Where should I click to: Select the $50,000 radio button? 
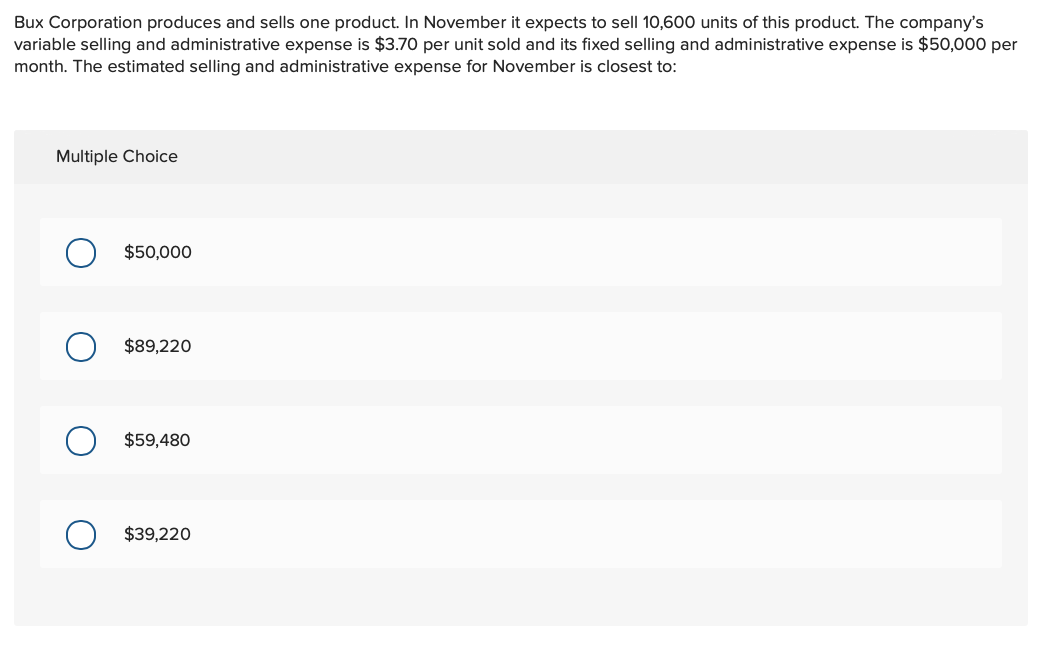81,252
